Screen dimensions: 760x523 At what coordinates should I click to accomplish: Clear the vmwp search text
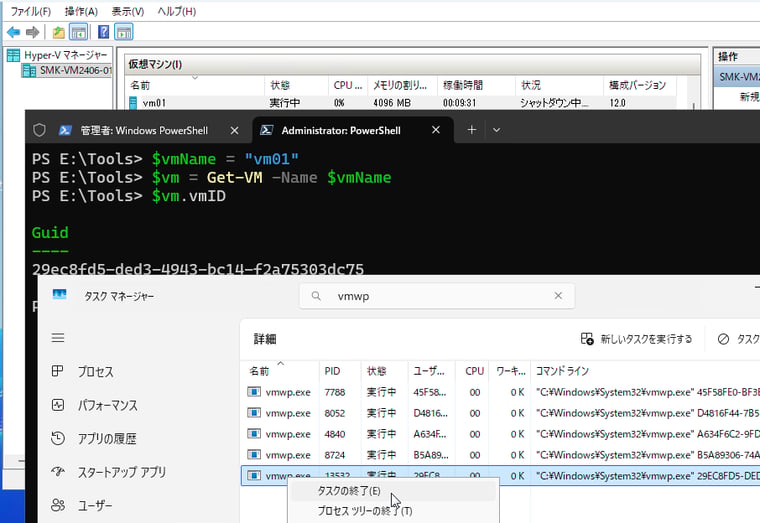point(558,296)
